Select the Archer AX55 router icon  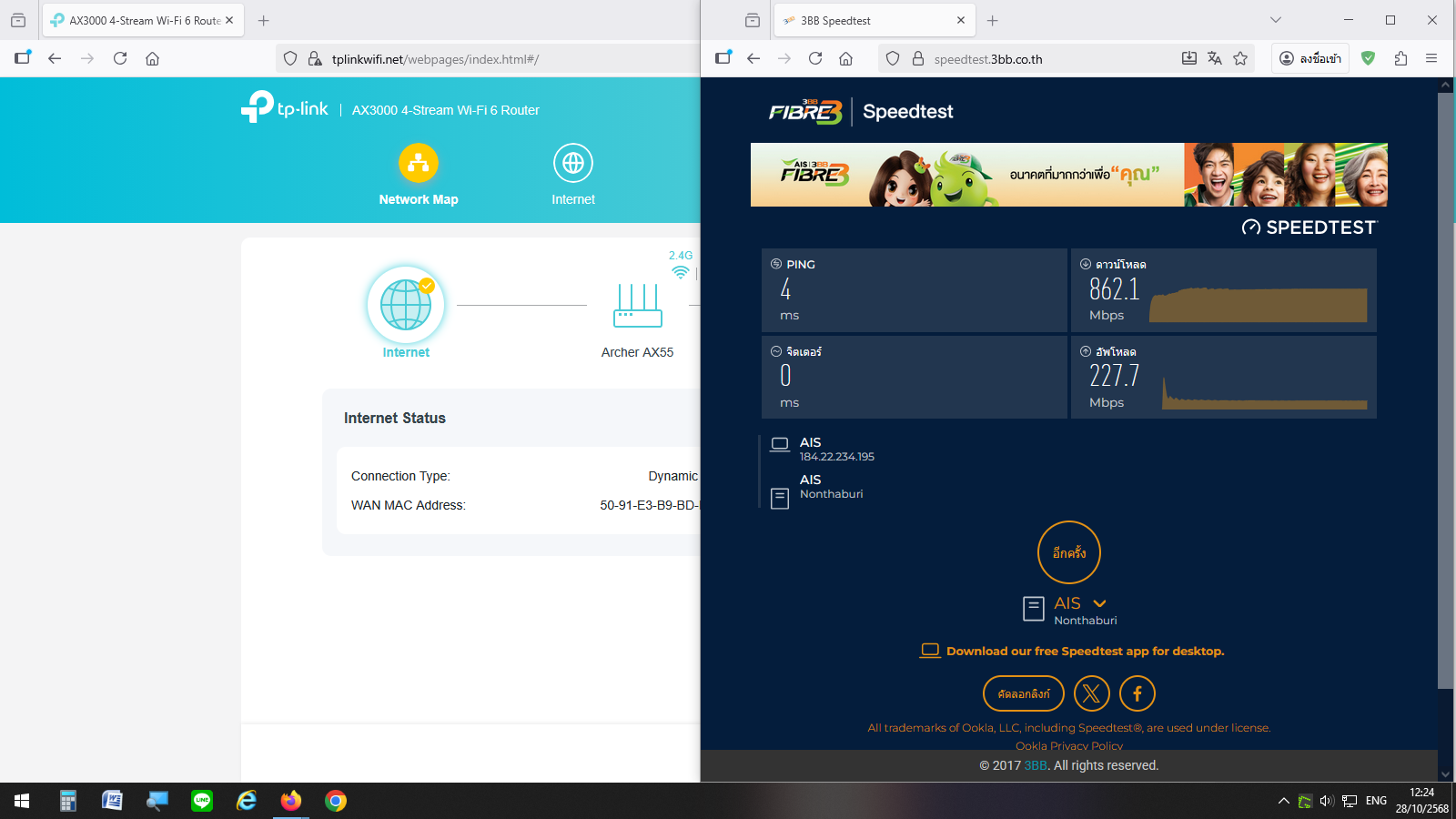pyautogui.click(x=637, y=306)
